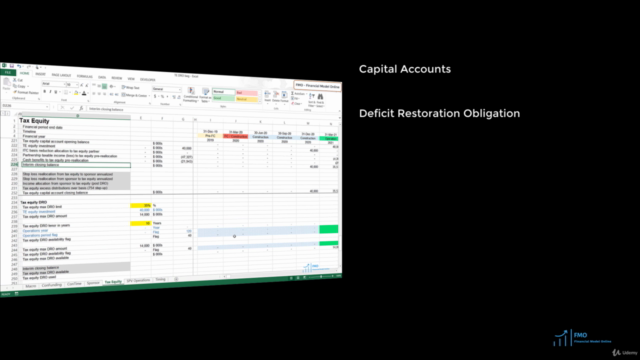Click the Fill Color bucket icon
The image size is (640, 360).
click(76, 93)
